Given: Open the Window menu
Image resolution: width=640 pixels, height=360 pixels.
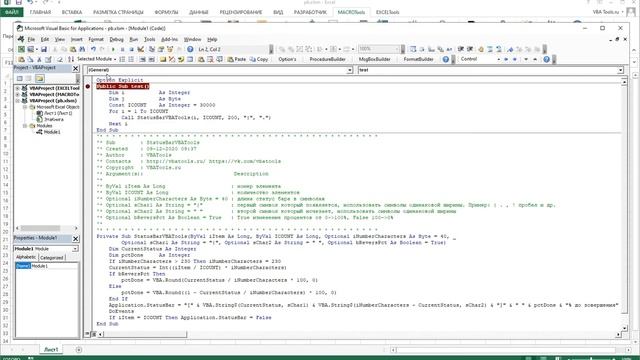Looking at the screenshot, I should pyautogui.click(x=192, y=40).
